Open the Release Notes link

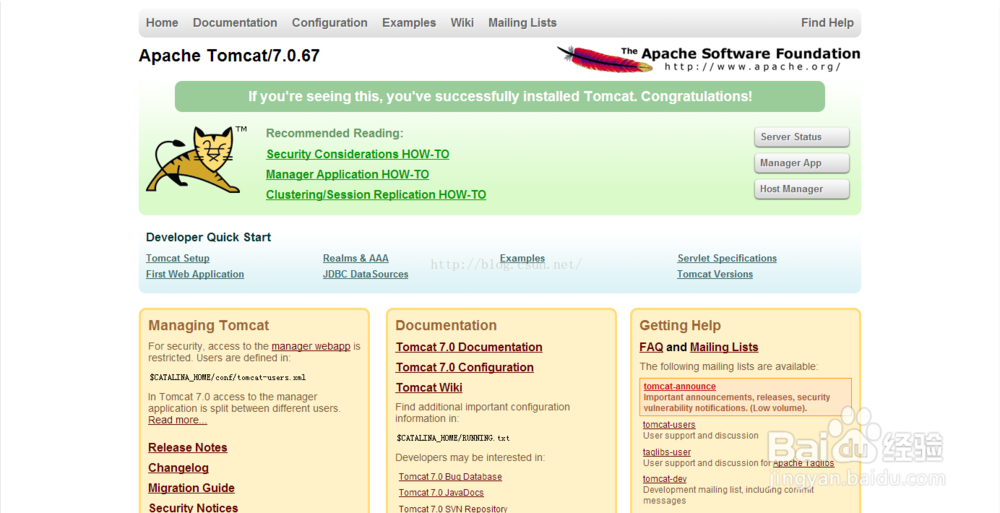coord(188,448)
